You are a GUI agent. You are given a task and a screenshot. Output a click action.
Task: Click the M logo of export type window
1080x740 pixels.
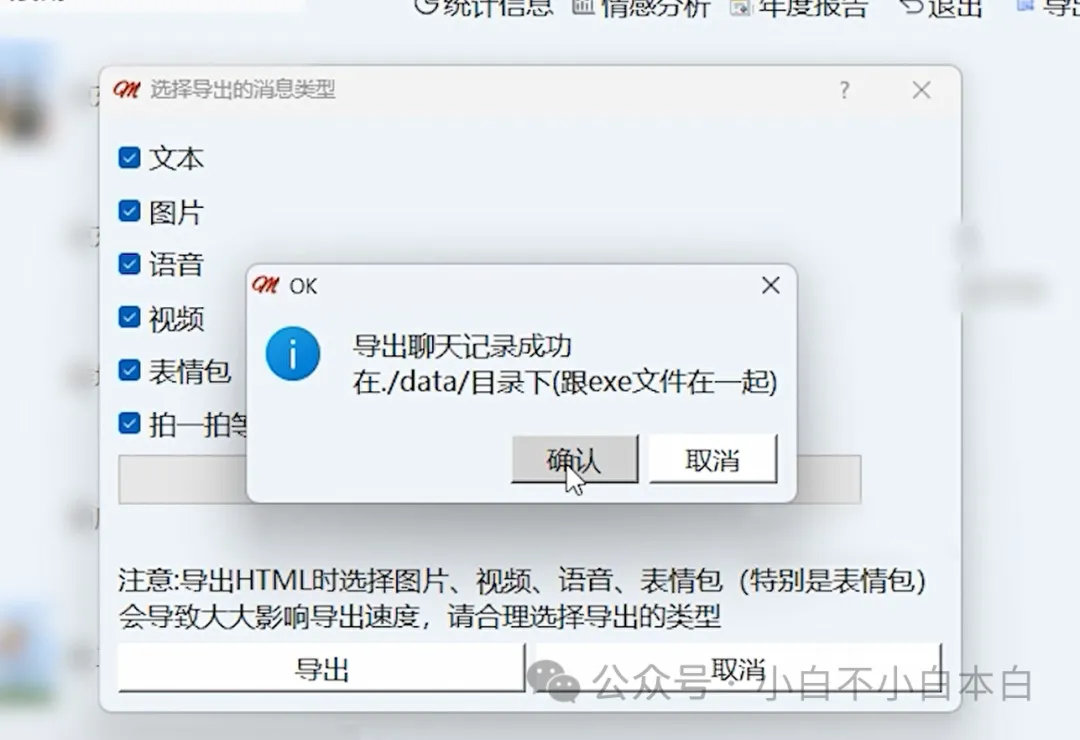127,89
